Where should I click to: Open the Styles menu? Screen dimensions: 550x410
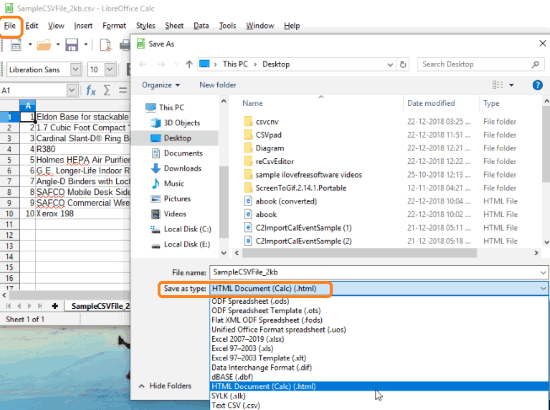pos(146,26)
